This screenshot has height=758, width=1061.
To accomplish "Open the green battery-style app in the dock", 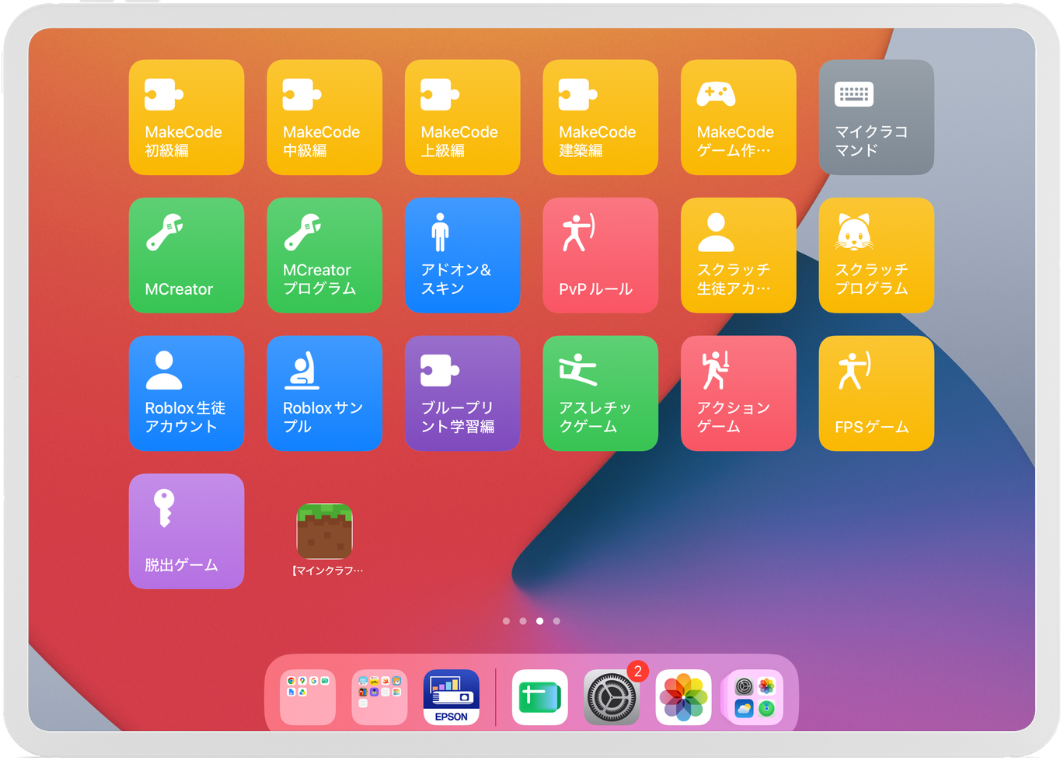I will click(x=540, y=697).
